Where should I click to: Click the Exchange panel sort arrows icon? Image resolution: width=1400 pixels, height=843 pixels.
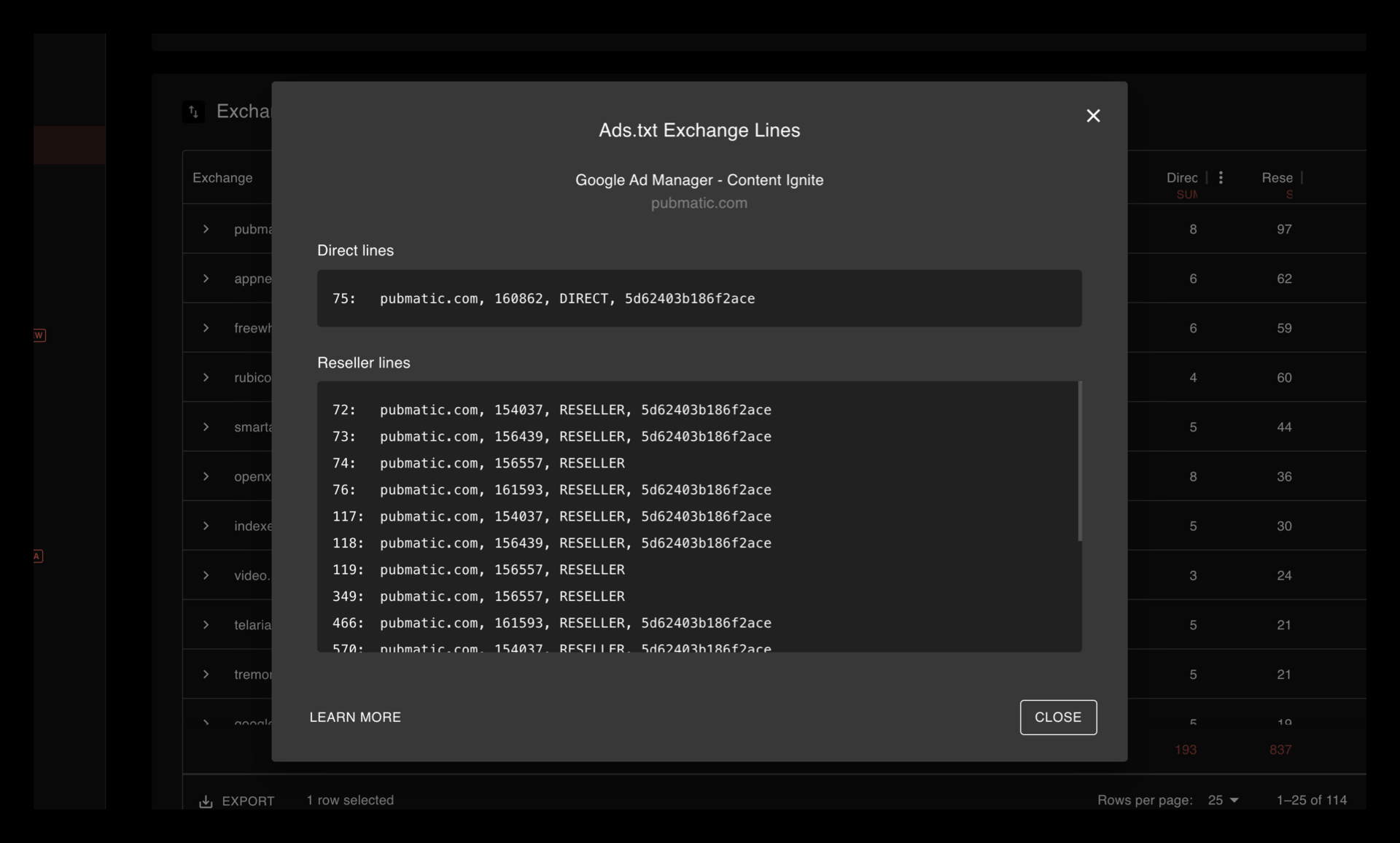[193, 112]
